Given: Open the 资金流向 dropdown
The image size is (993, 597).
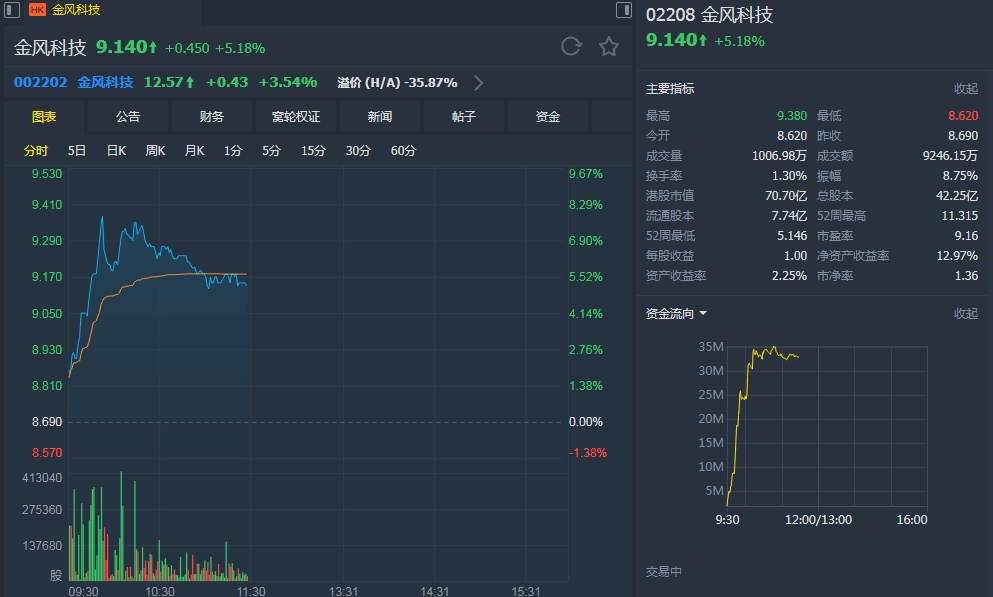Looking at the screenshot, I should (x=676, y=313).
